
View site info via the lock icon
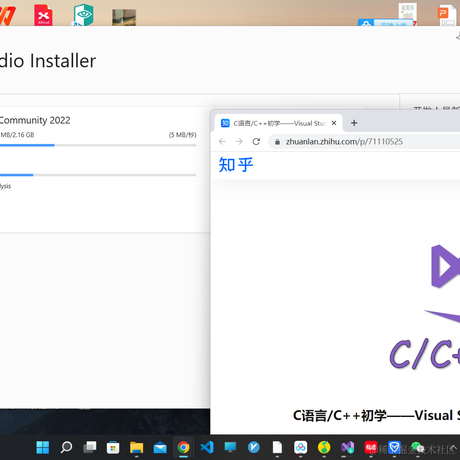(x=277, y=142)
